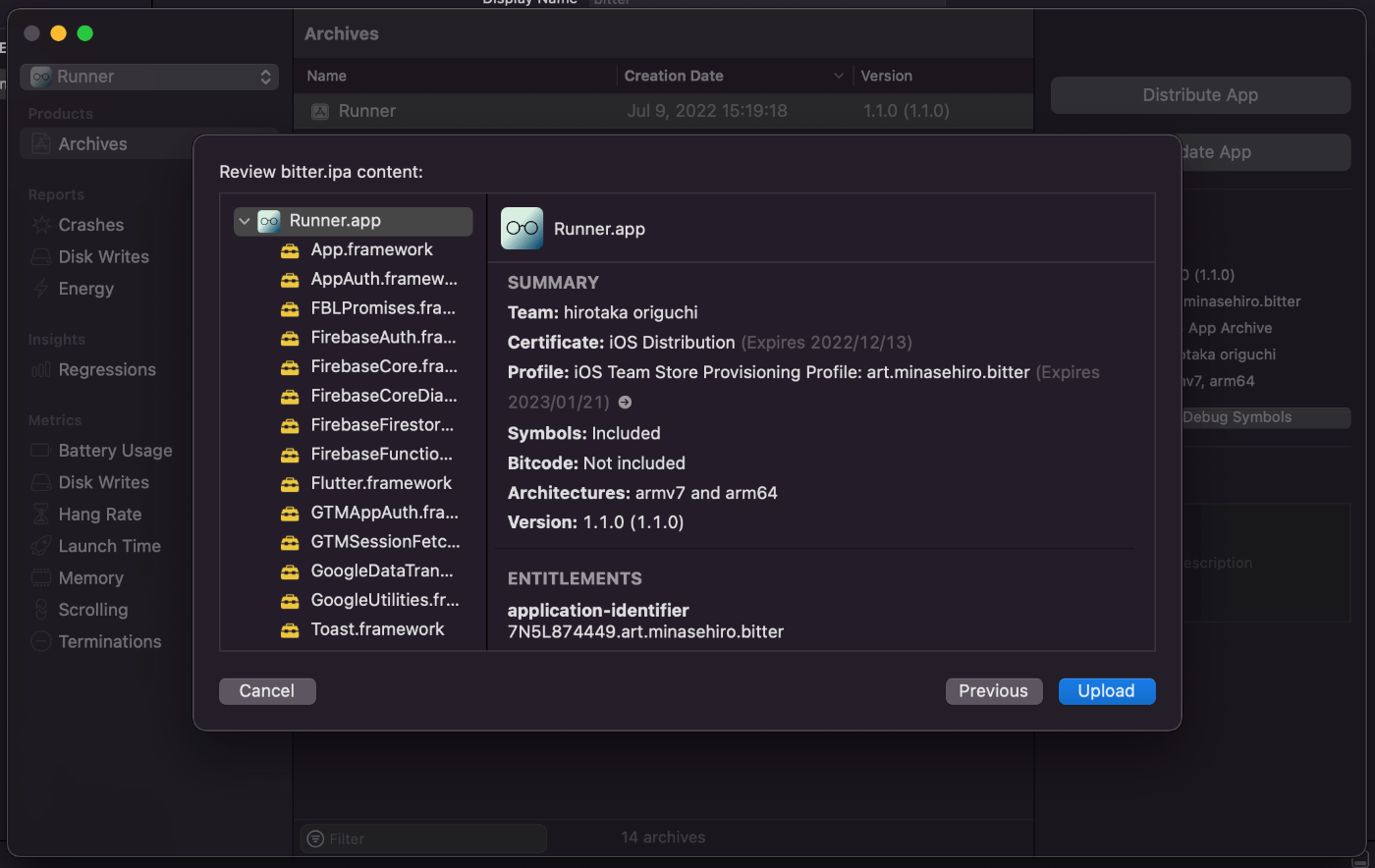Click the Download Debug Symbols button
The image size is (1375, 868).
pyautogui.click(x=1265, y=417)
